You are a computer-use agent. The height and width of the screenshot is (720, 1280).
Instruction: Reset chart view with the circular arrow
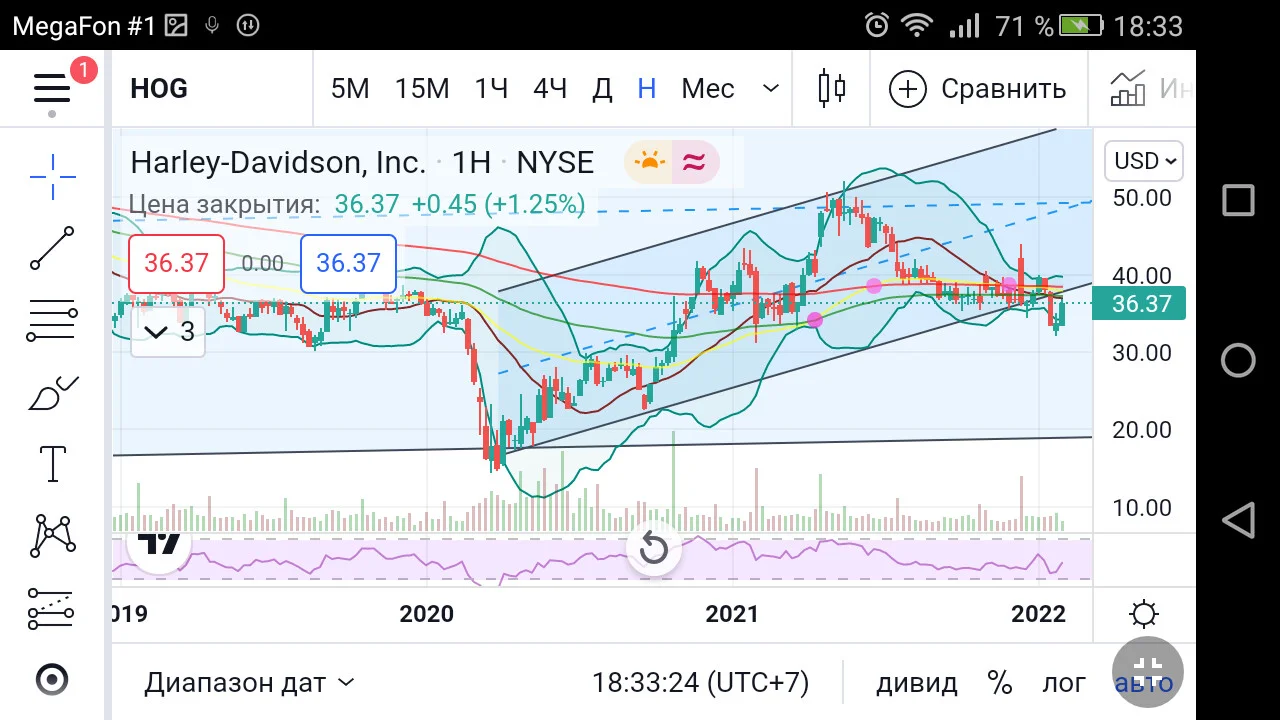point(653,548)
